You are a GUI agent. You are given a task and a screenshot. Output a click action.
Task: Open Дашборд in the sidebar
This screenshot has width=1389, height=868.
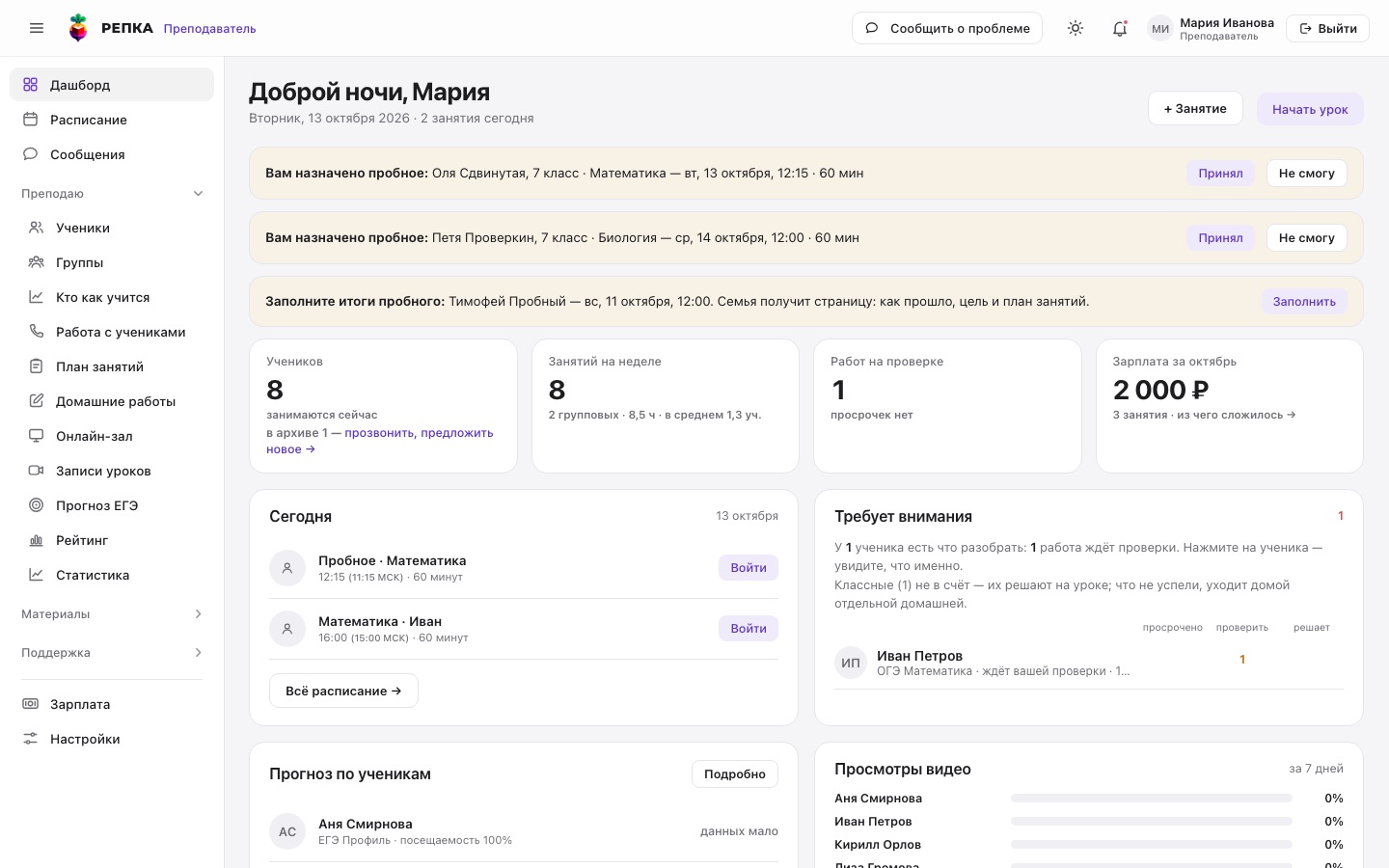pyautogui.click(x=112, y=85)
